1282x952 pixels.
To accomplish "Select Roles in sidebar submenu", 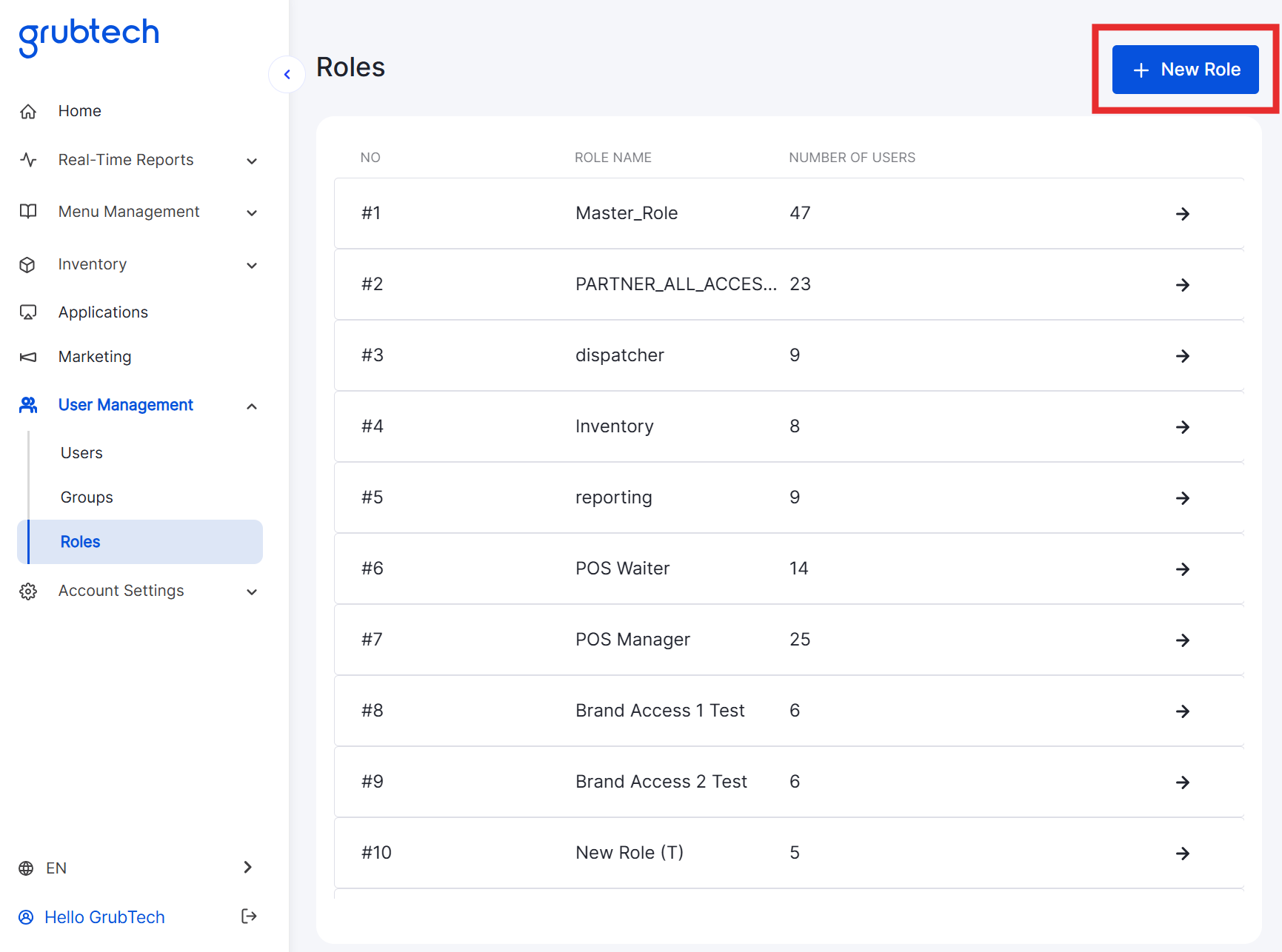I will tap(140, 542).
